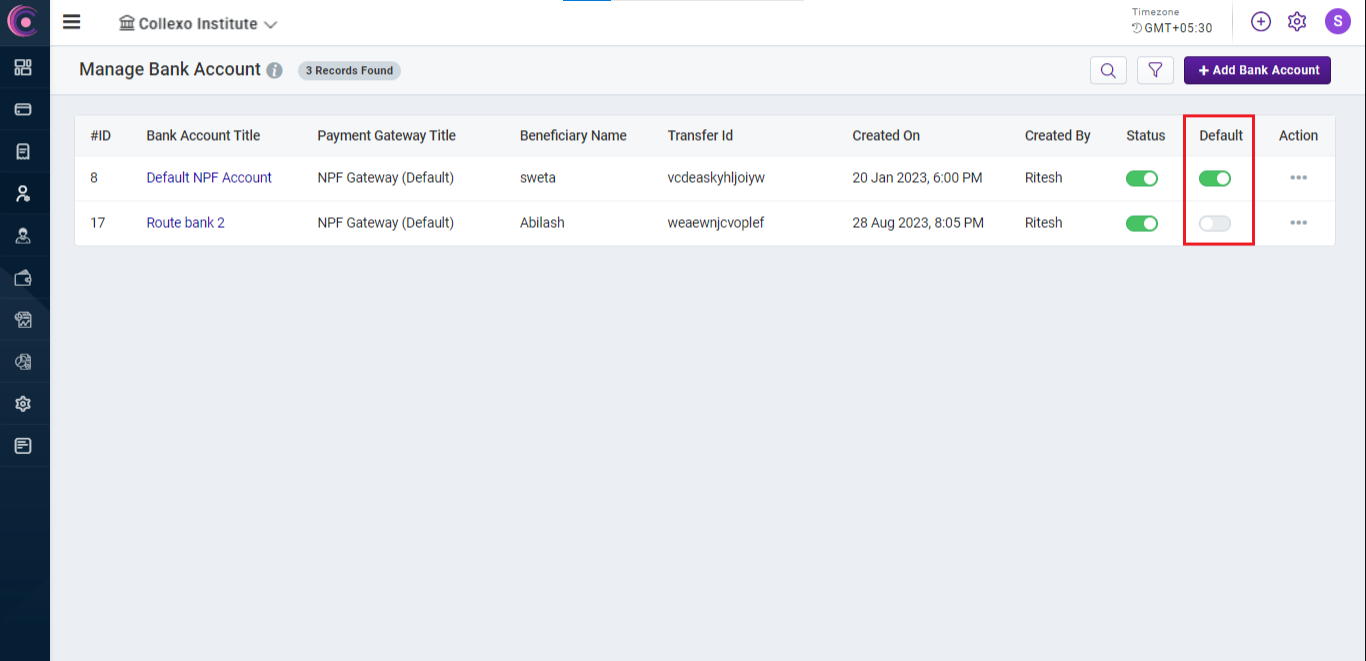Image resolution: width=1366 pixels, height=661 pixels.
Task: Click the circled plus icon in header
Action: point(1261,21)
